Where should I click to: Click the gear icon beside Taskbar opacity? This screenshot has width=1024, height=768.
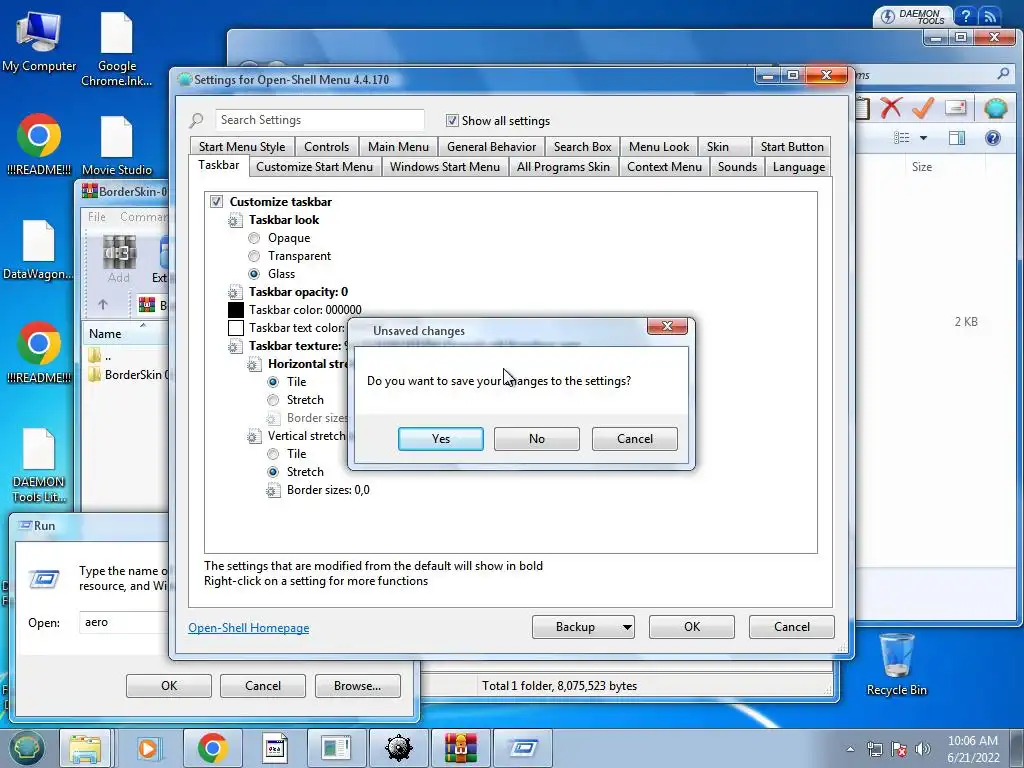234,293
